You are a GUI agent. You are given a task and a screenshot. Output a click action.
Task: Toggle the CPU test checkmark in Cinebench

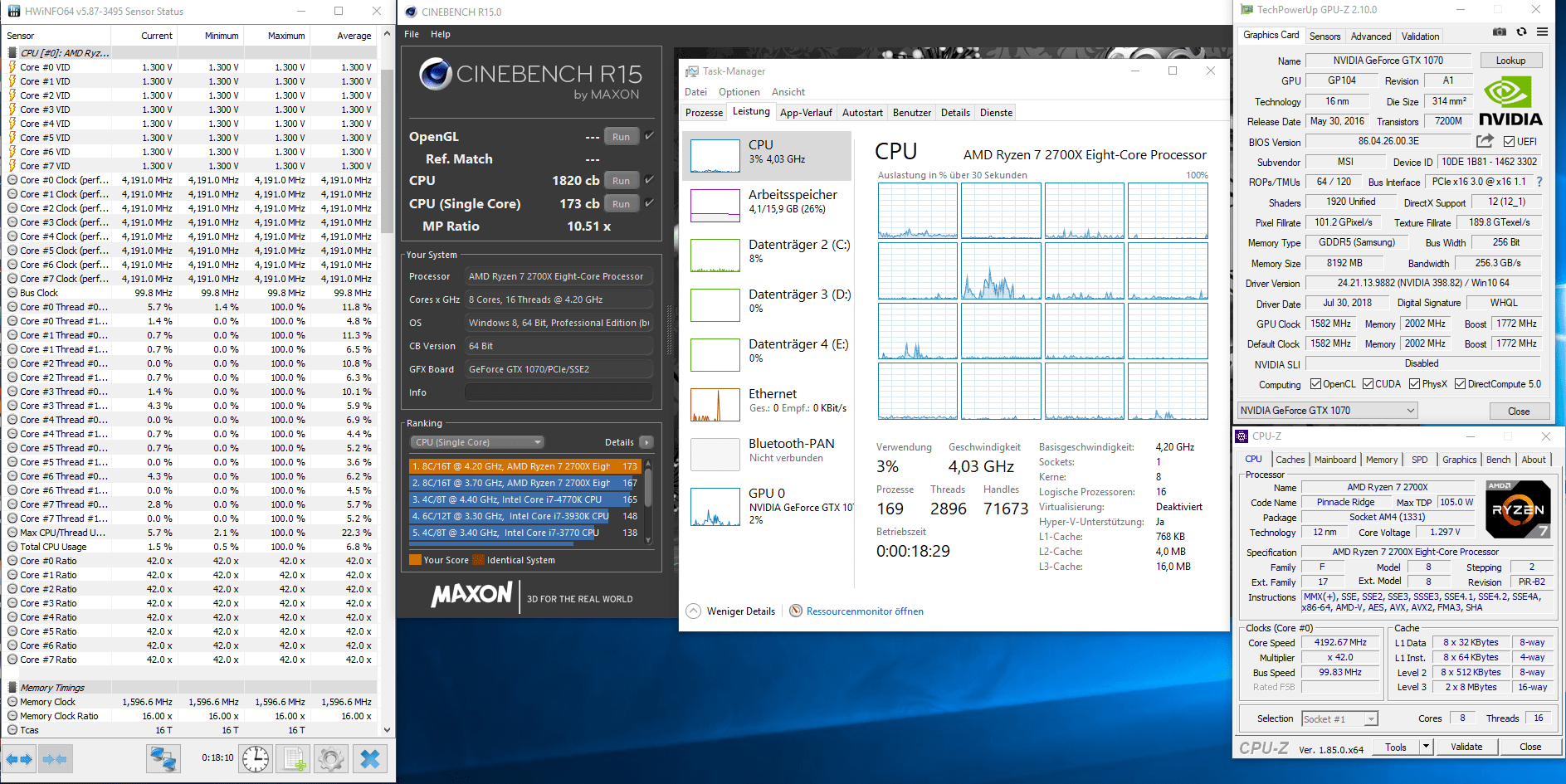(649, 180)
